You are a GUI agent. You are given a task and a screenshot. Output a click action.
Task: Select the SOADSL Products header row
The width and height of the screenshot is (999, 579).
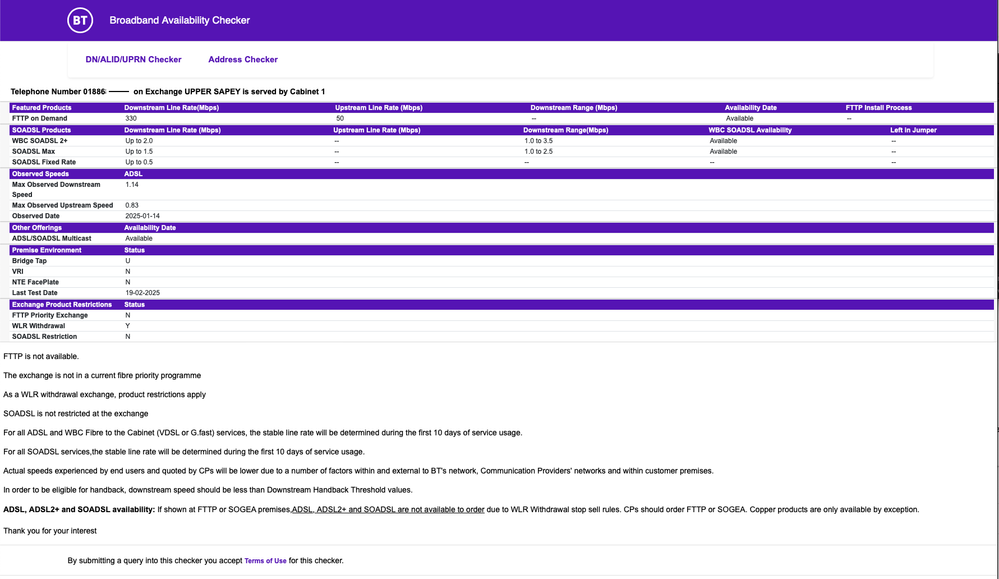[55, 129]
